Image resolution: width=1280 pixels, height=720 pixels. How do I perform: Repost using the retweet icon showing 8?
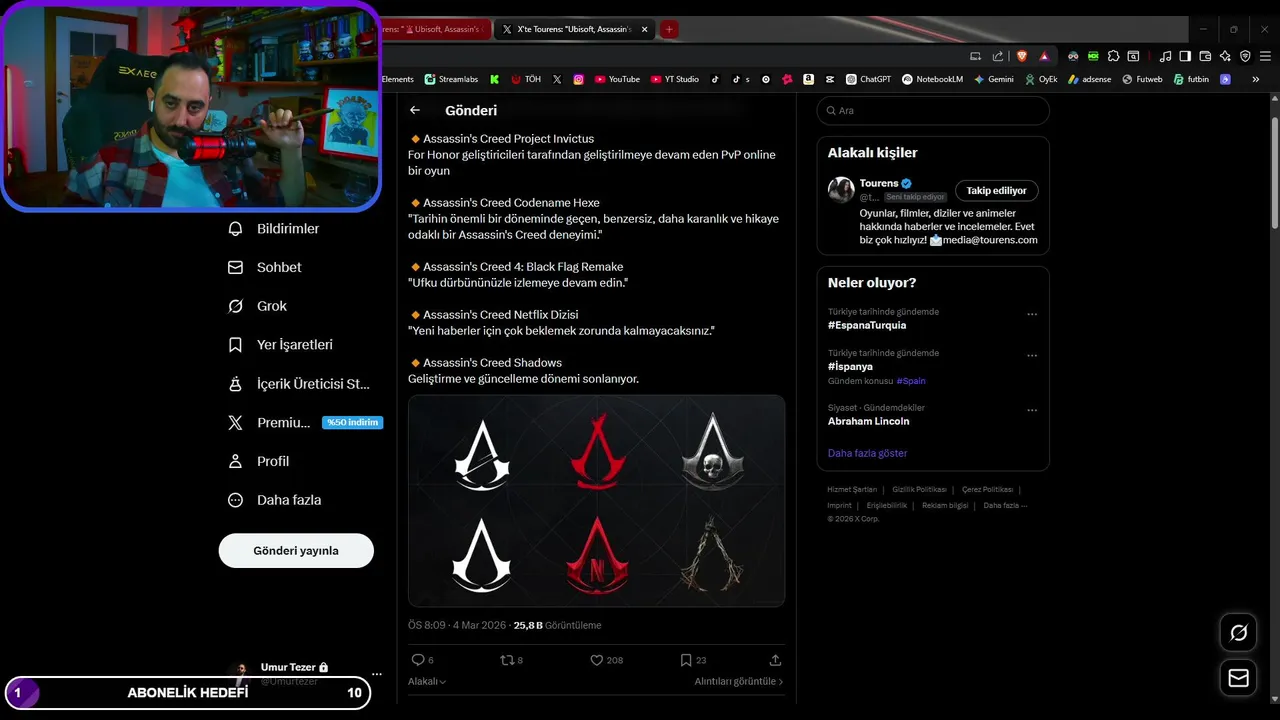coord(511,660)
